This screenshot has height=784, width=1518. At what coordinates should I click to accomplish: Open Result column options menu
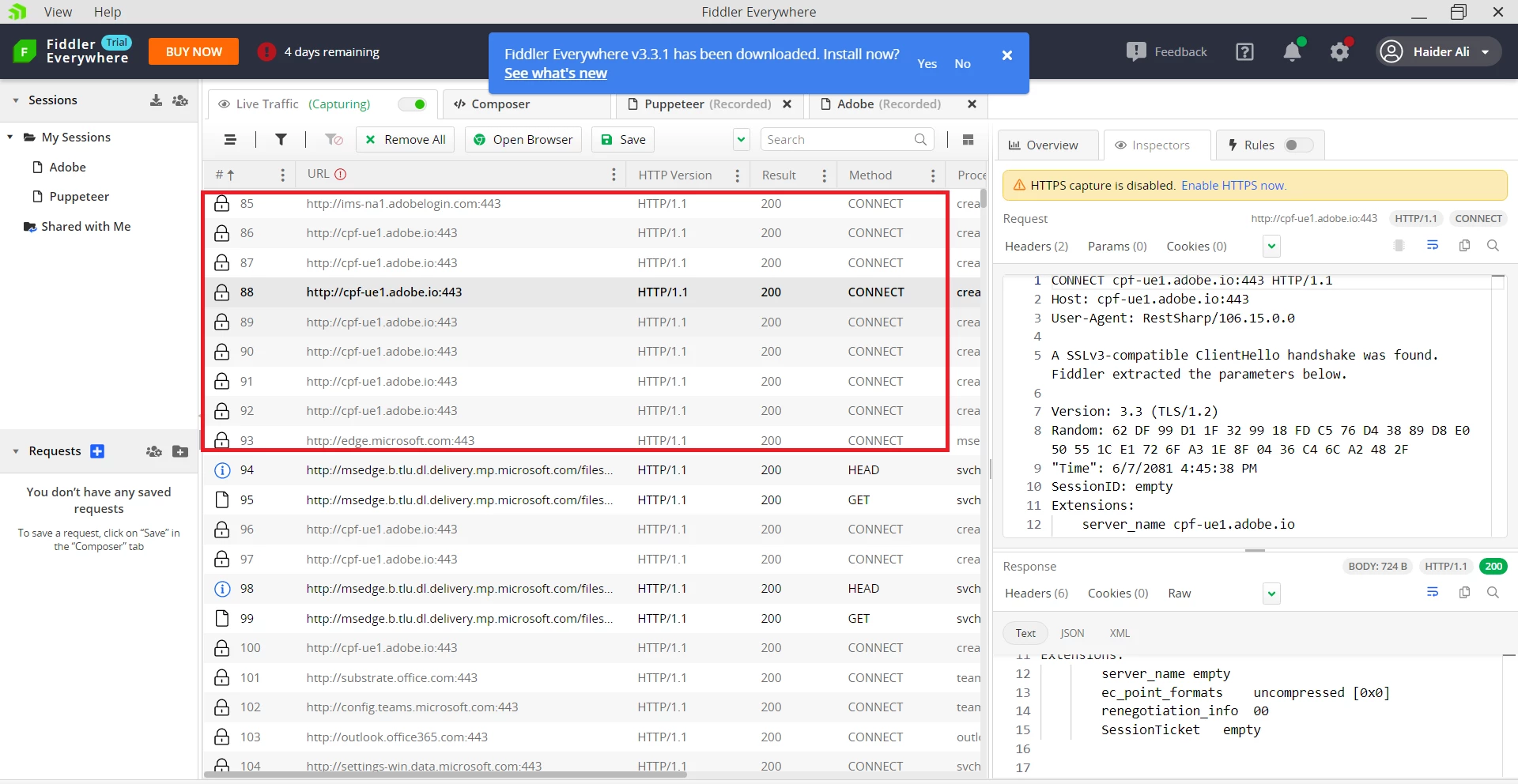(x=824, y=175)
